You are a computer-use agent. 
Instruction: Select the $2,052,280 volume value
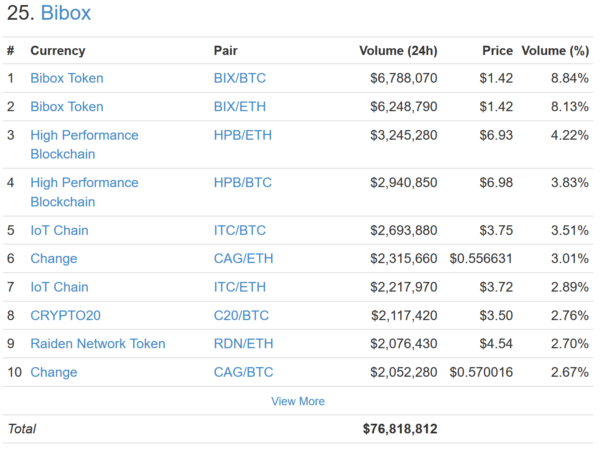tap(403, 372)
